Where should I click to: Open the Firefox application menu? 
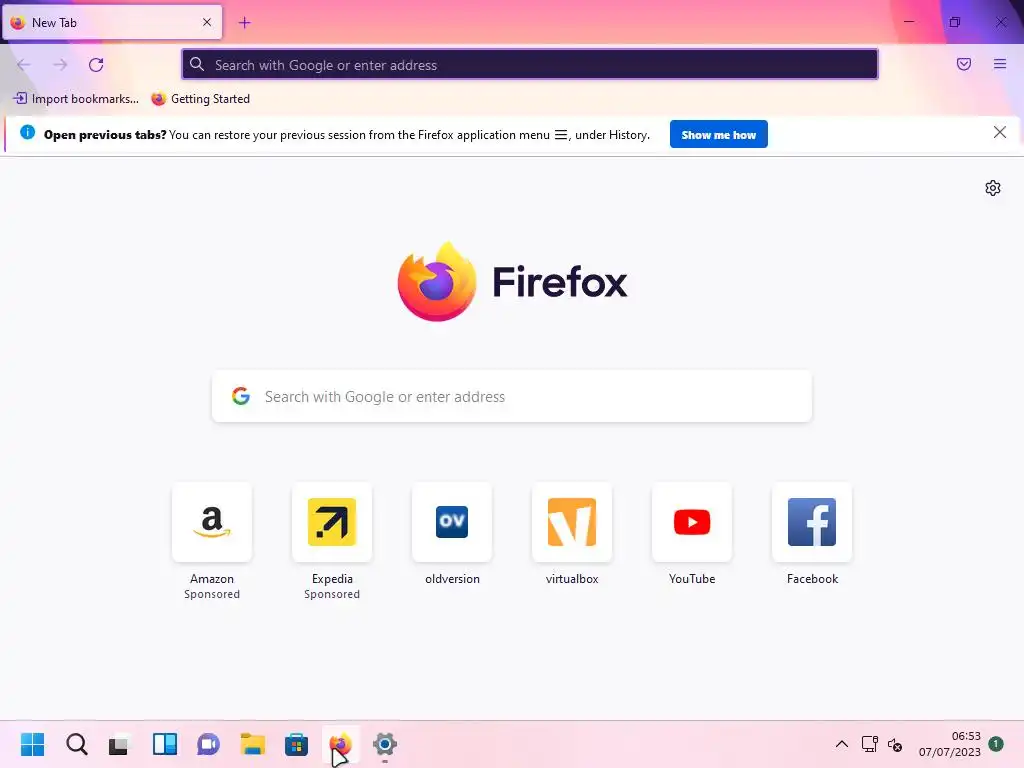[x=1000, y=64]
